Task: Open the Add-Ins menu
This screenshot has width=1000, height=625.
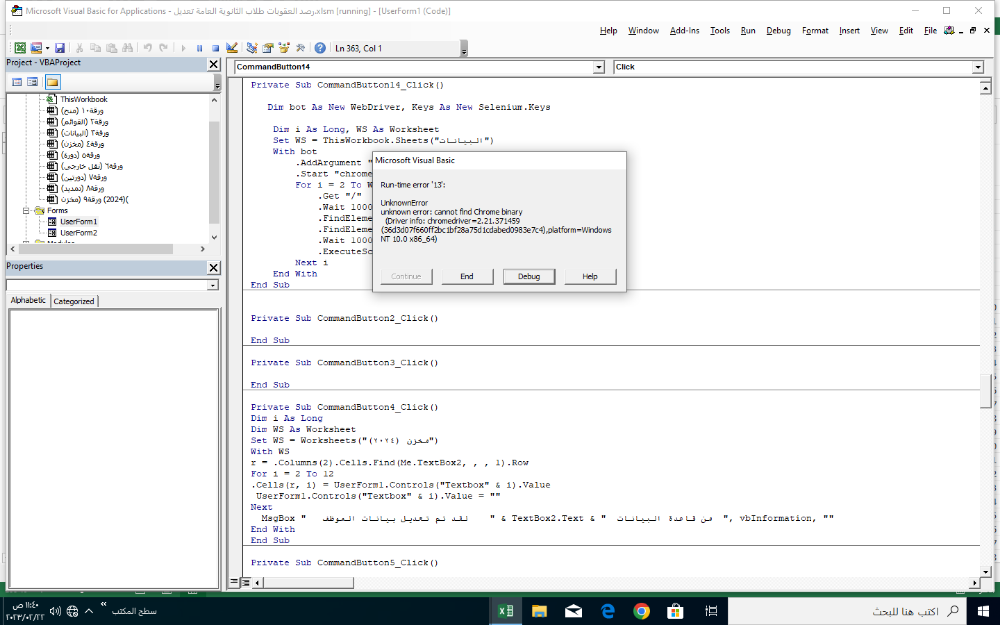Action: 684,30
